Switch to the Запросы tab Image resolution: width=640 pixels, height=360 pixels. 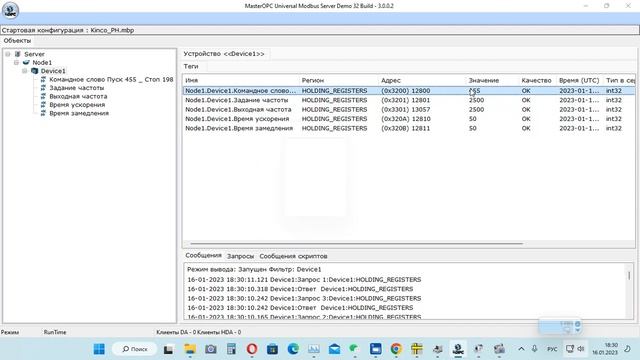click(x=240, y=256)
